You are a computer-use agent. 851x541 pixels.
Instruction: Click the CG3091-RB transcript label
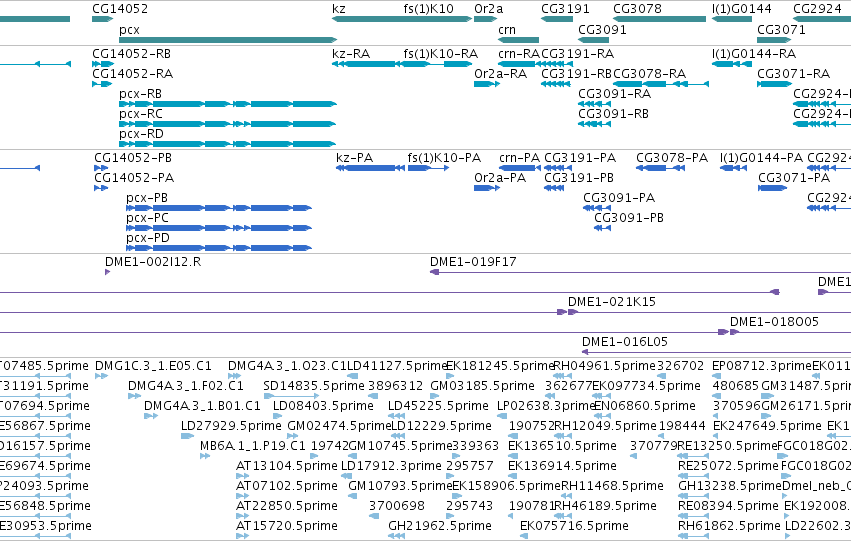[x=613, y=114]
